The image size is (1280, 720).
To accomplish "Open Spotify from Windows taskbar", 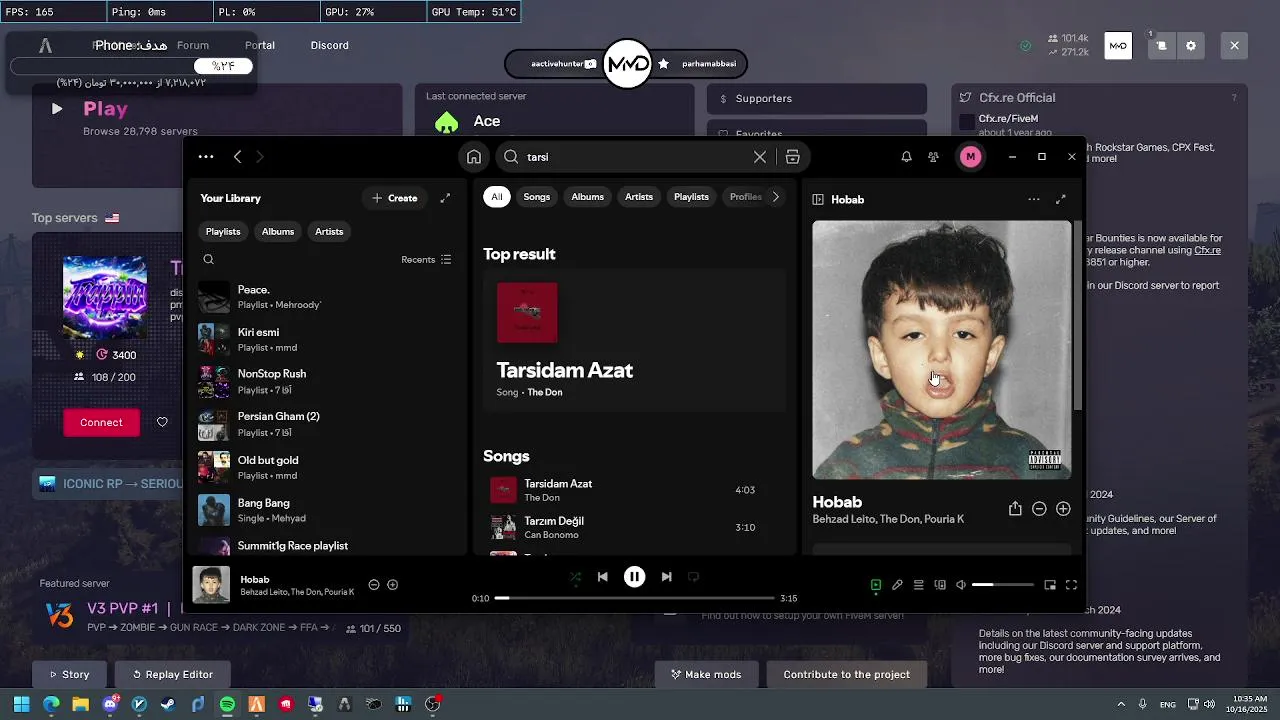I will coord(227,704).
